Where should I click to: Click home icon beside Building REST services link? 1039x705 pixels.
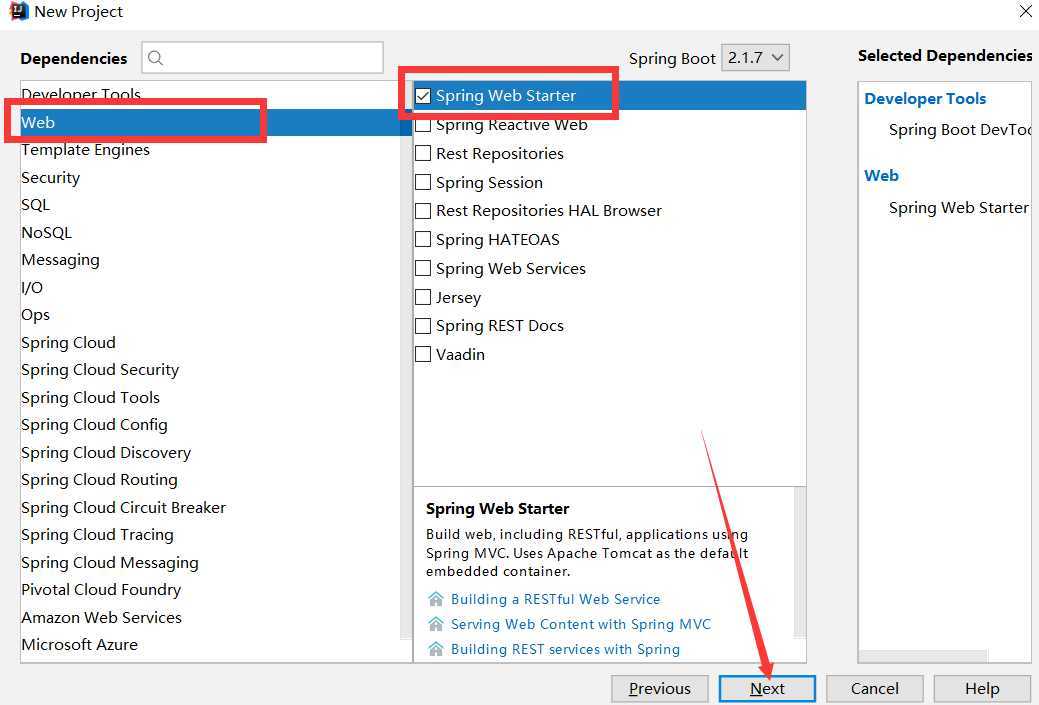click(435, 649)
